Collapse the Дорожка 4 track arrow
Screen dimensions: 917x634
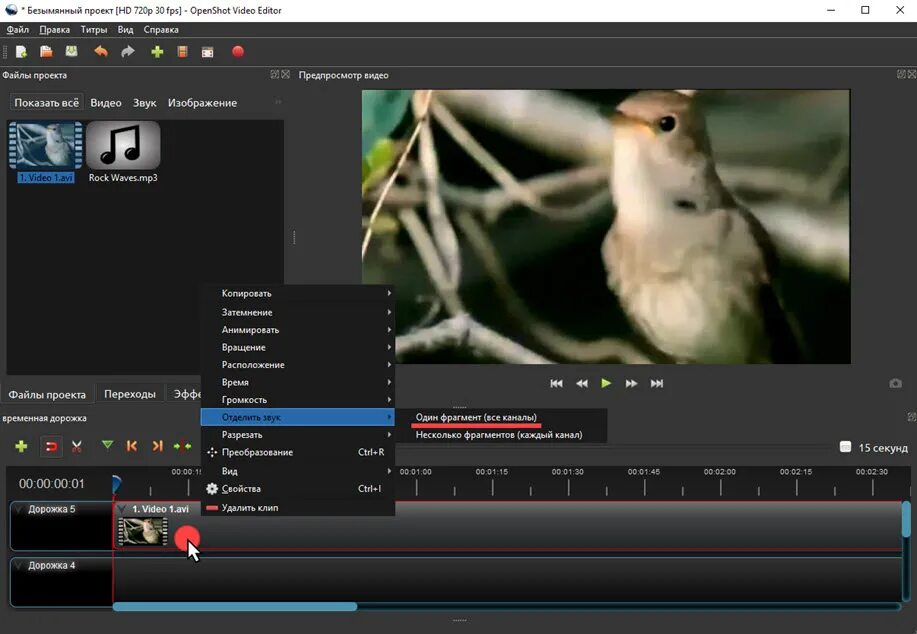click(x=19, y=566)
